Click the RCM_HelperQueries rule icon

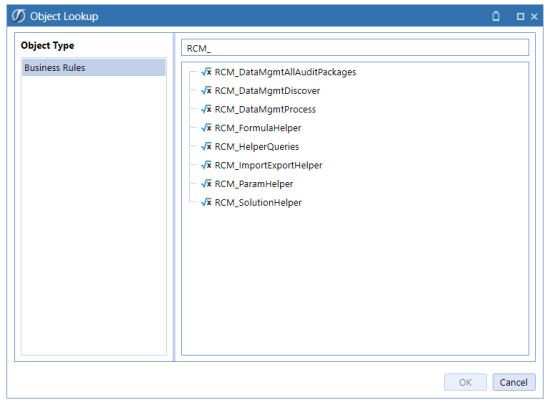[206, 146]
